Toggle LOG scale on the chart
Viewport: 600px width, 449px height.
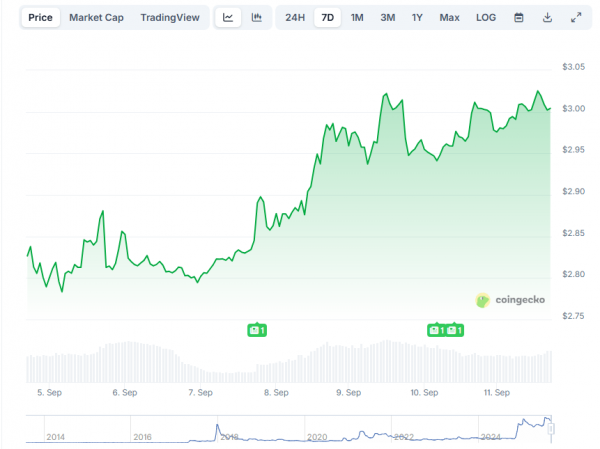coord(485,18)
